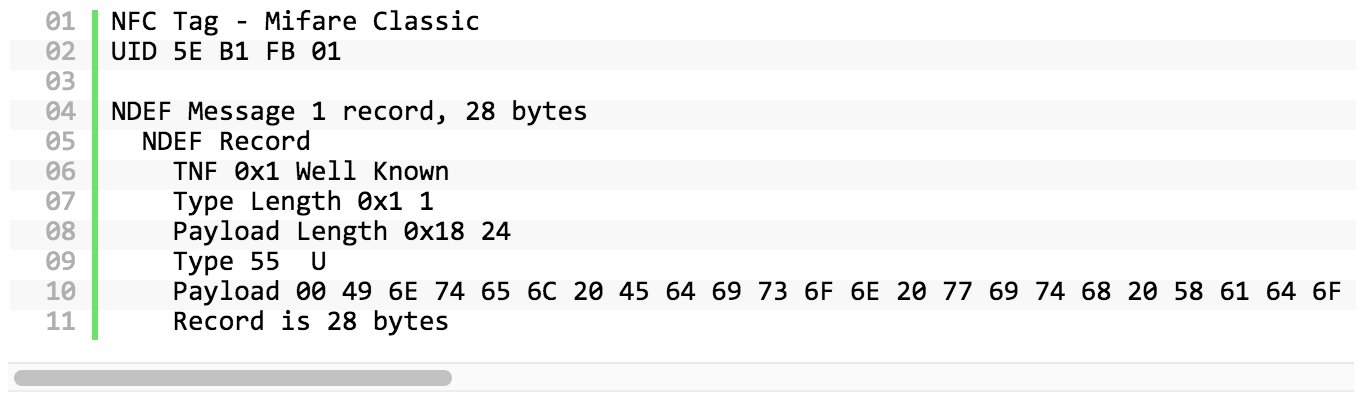Click the horizontal scrollbar thumb
1364x396 pixels.
[232, 378]
